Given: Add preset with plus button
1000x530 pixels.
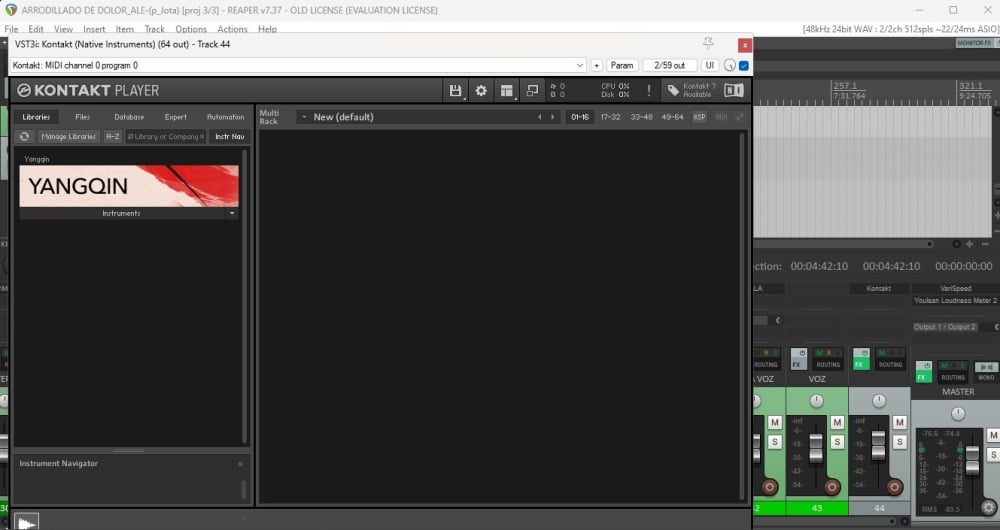Looking at the screenshot, I should pos(596,65).
